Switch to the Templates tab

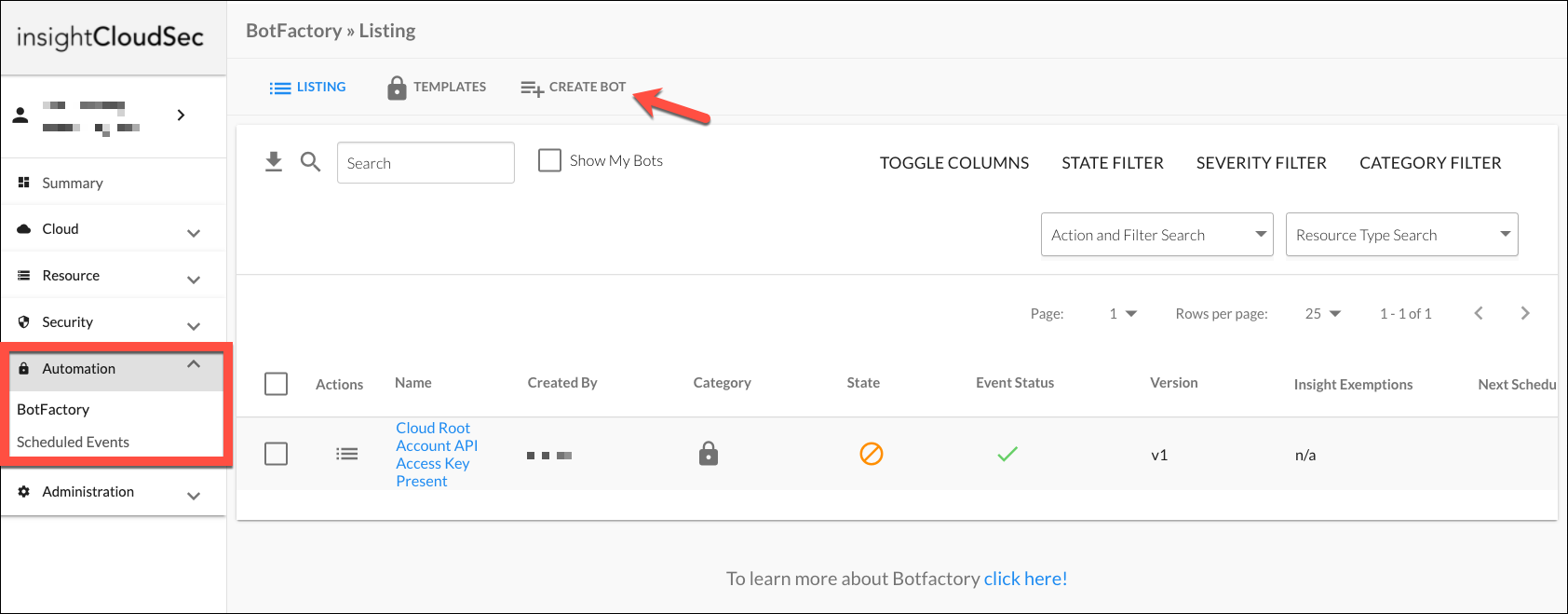437,88
